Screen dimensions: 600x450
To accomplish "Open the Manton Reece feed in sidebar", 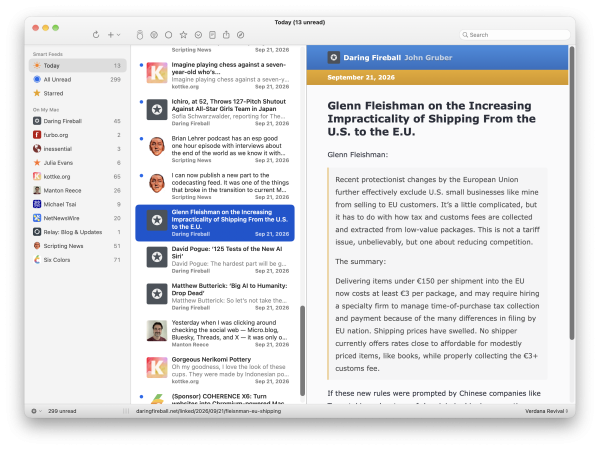I will pos(78,190).
